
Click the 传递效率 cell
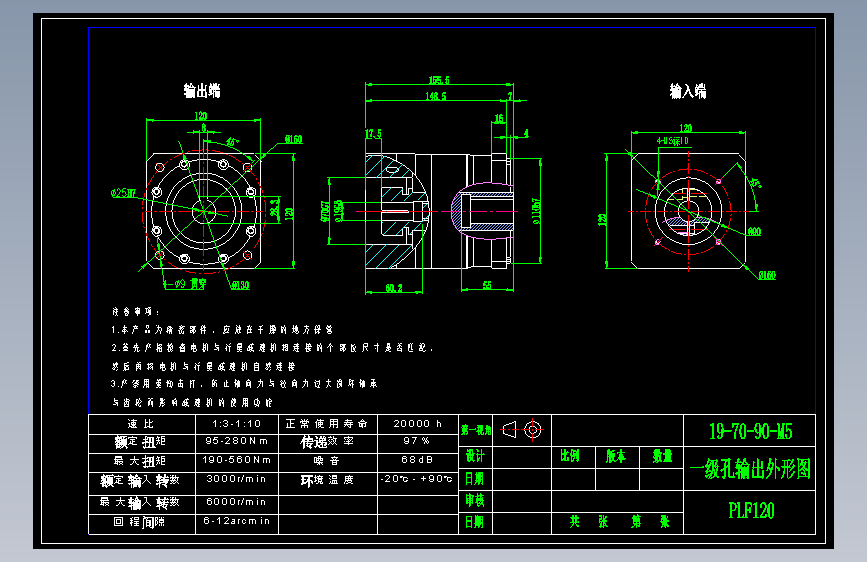(x=327, y=443)
